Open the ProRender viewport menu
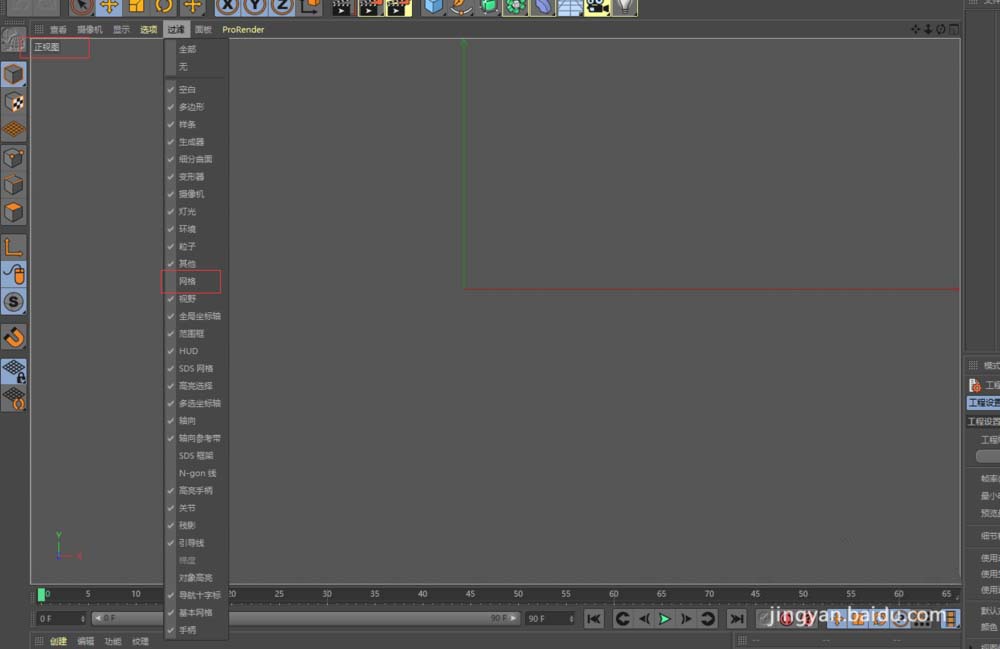This screenshot has width=1000, height=649. coord(243,30)
